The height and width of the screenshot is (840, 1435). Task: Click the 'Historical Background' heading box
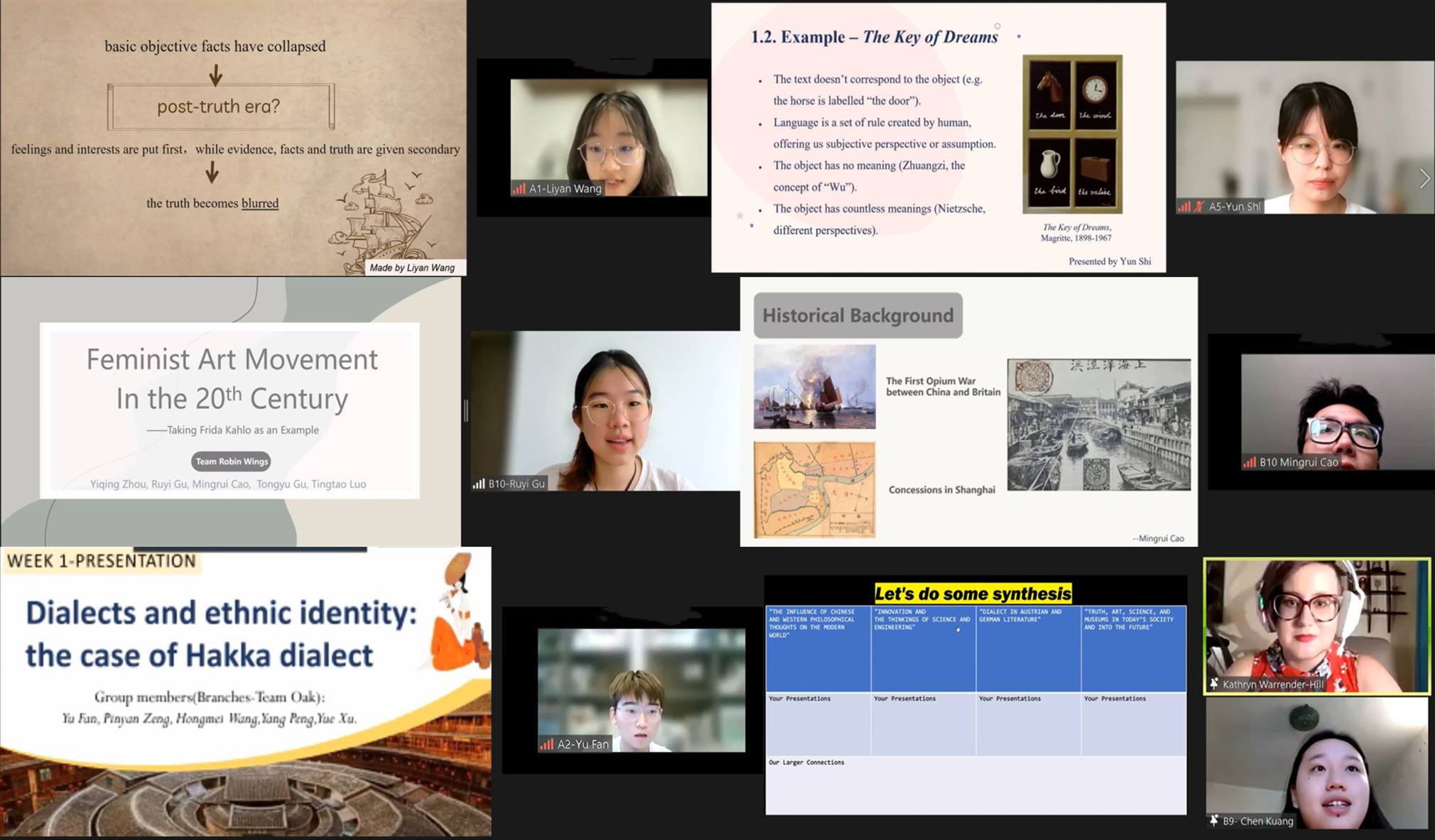click(x=857, y=315)
